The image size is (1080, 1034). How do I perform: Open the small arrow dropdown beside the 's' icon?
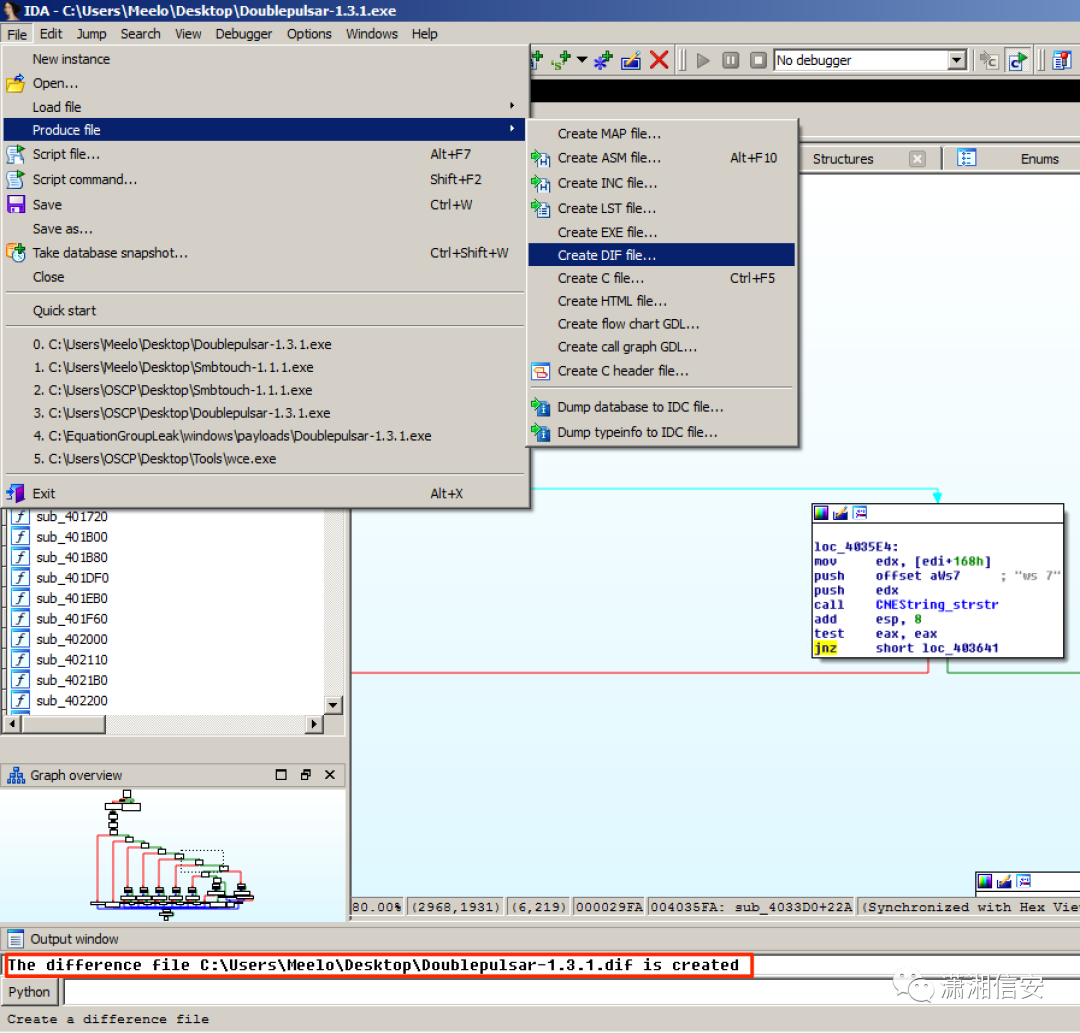coord(582,60)
